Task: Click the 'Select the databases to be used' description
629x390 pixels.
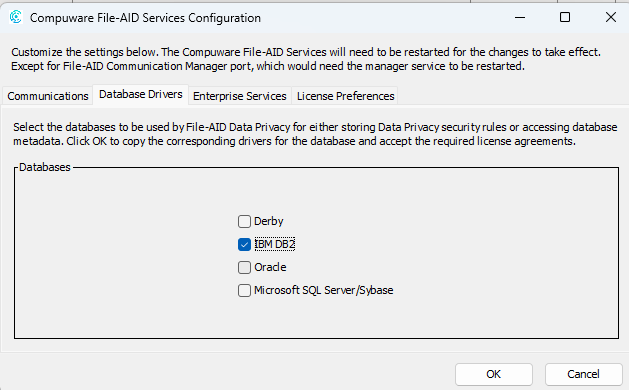Action: [315, 134]
